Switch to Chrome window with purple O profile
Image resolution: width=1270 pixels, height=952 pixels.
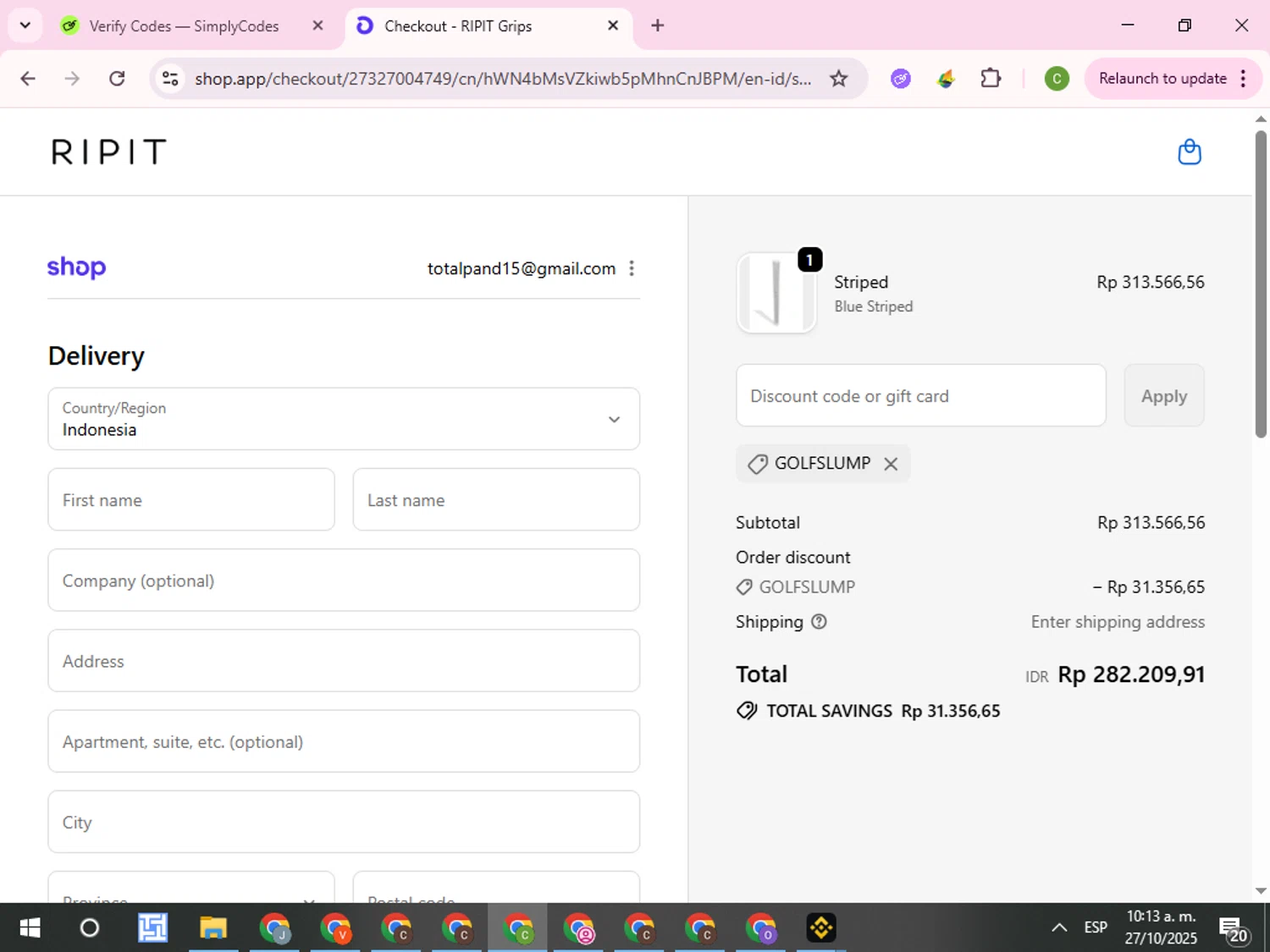(760, 928)
